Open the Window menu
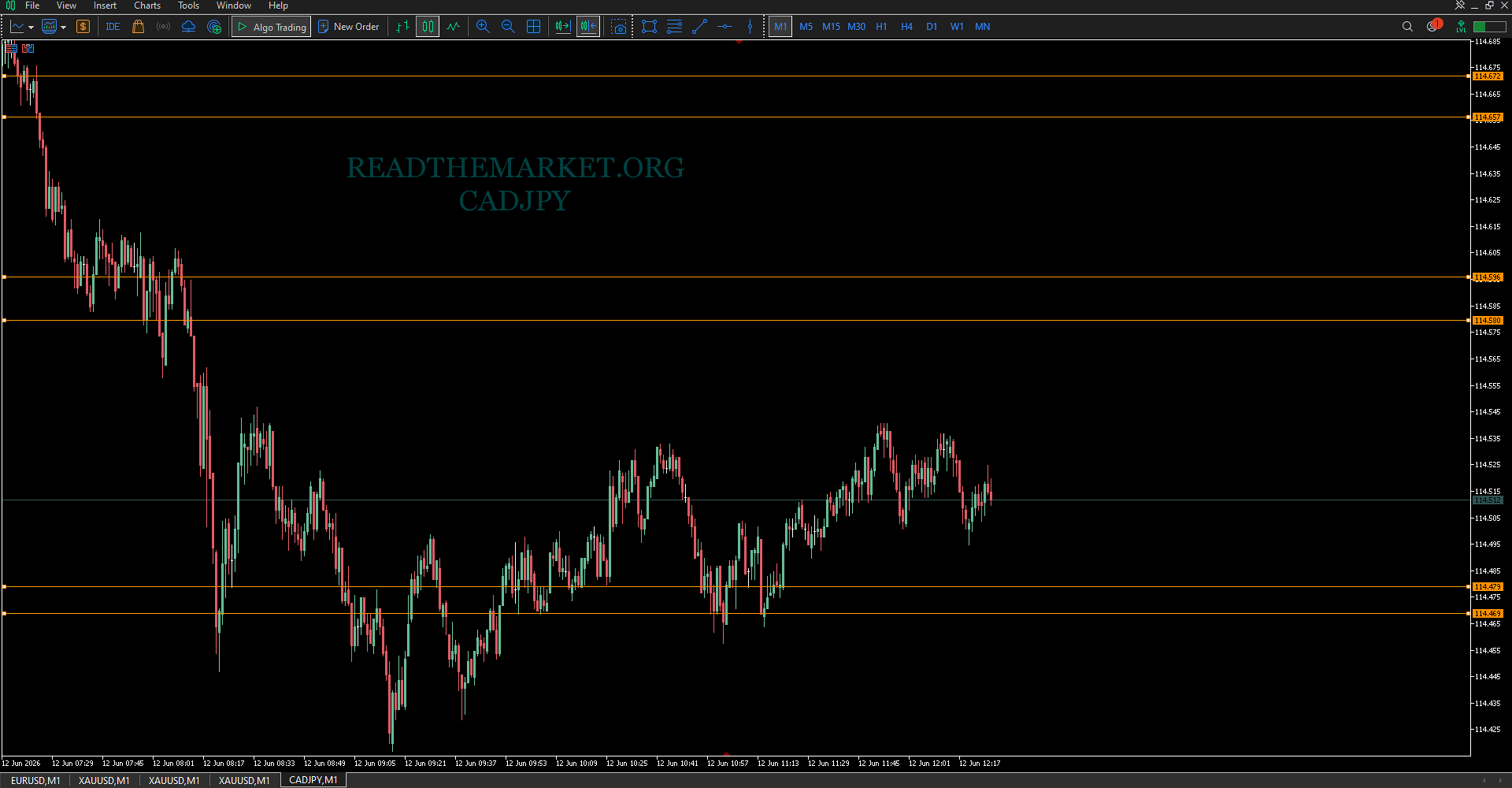Image resolution: width=1512 pixels, height=788 pixels. pyautogui.click(x=234, y=6)
